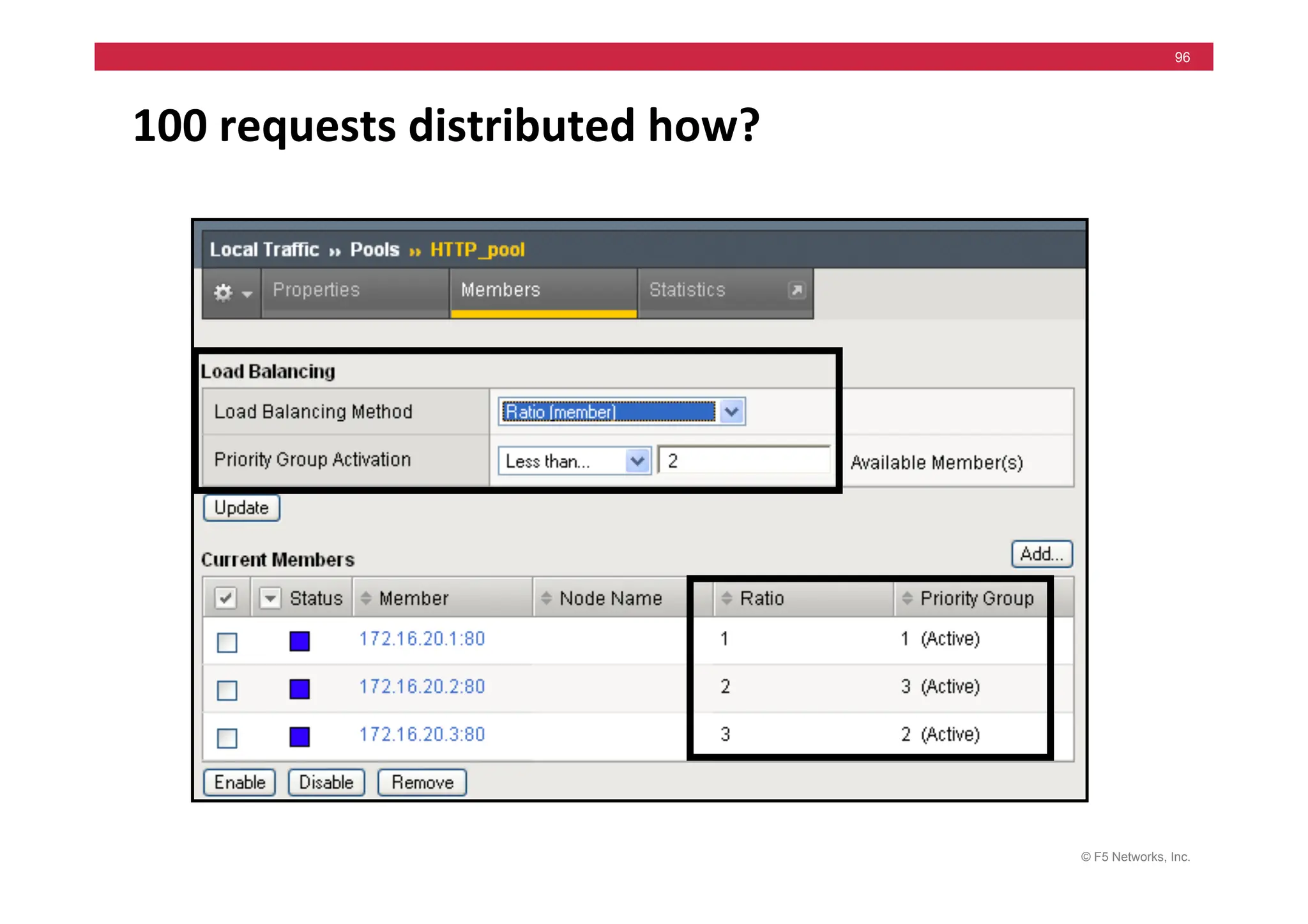
Task: Sort by the Priority Group column arrows
Action: (x=907, y=598)
